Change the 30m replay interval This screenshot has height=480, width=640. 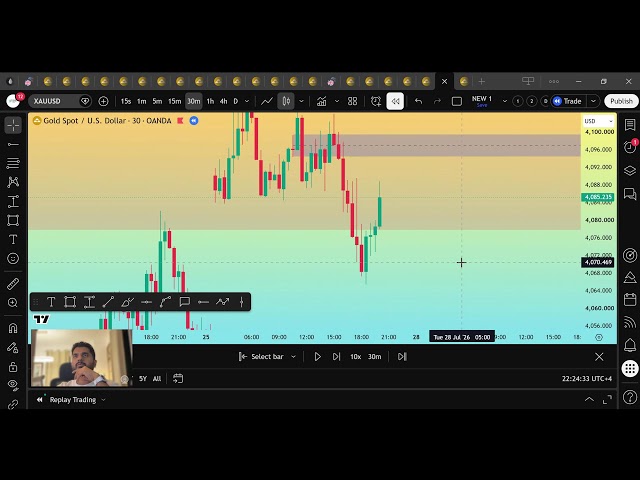[374, 357]
